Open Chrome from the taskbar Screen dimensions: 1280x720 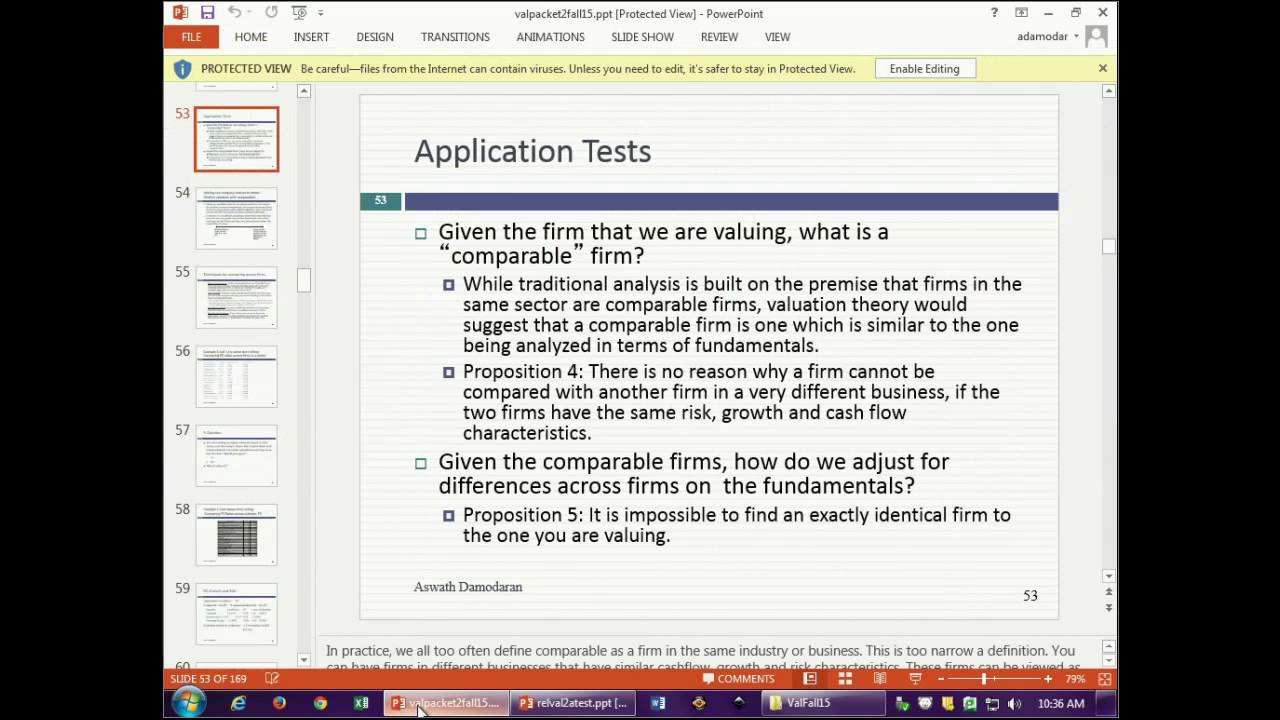[x=320, y=703]
